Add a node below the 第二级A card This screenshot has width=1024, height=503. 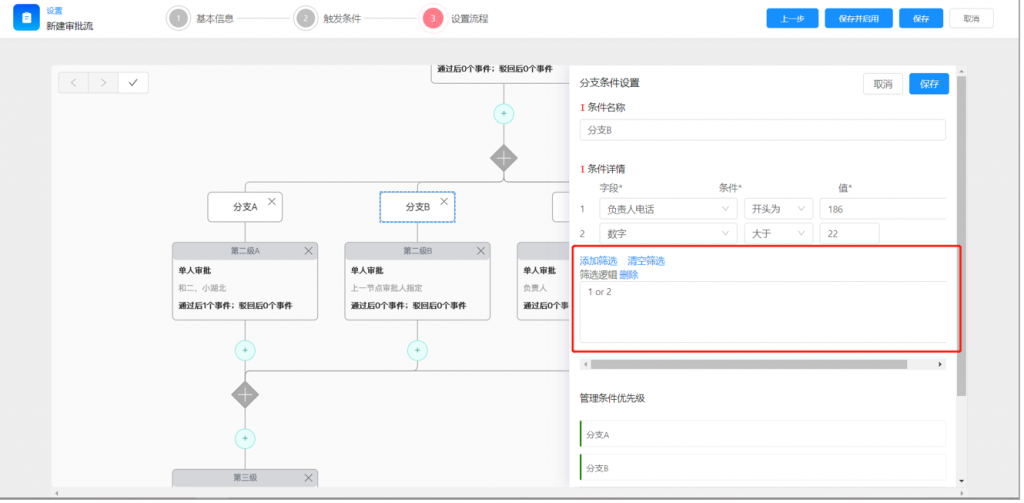click(245, 351)
